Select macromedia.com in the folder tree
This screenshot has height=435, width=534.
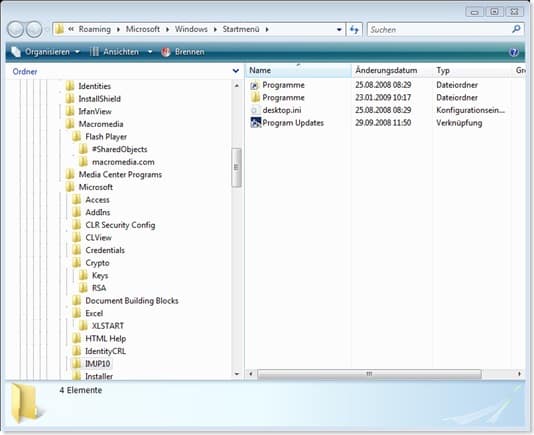point(123,162)
